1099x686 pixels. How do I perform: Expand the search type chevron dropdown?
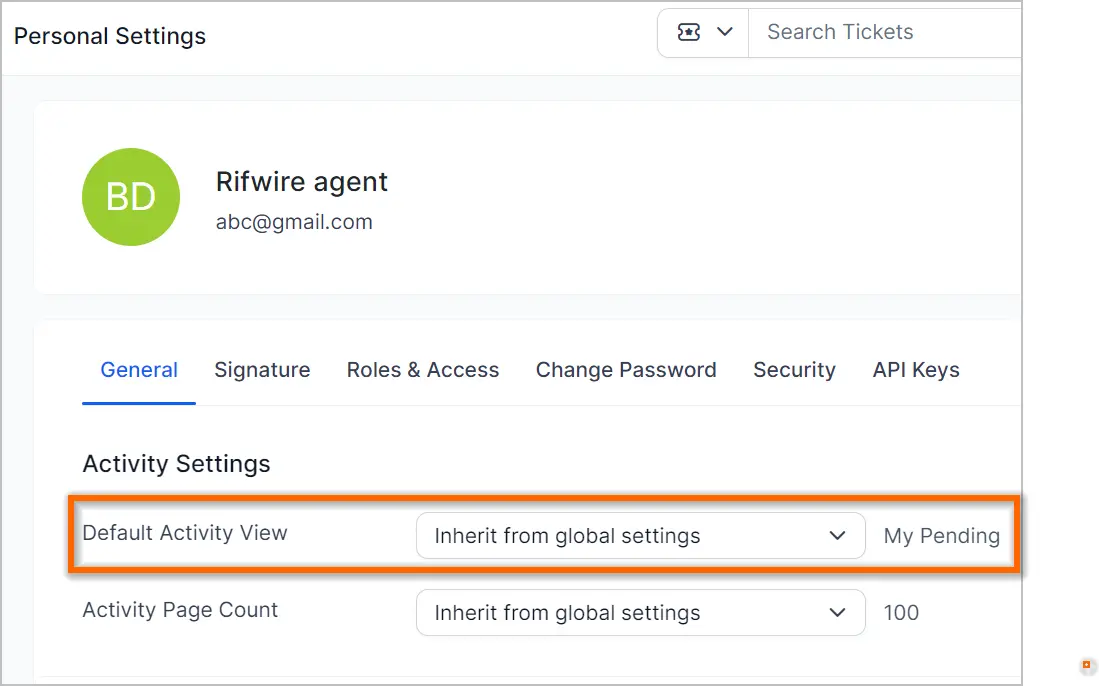726,32
